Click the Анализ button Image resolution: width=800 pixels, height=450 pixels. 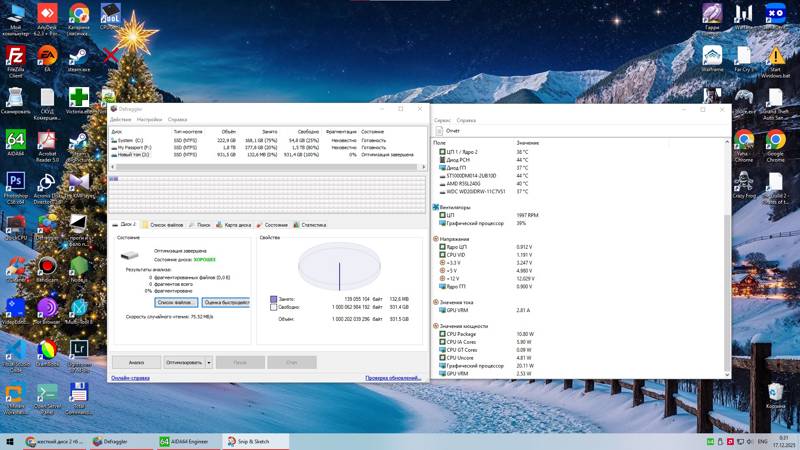tap(136, 362)
